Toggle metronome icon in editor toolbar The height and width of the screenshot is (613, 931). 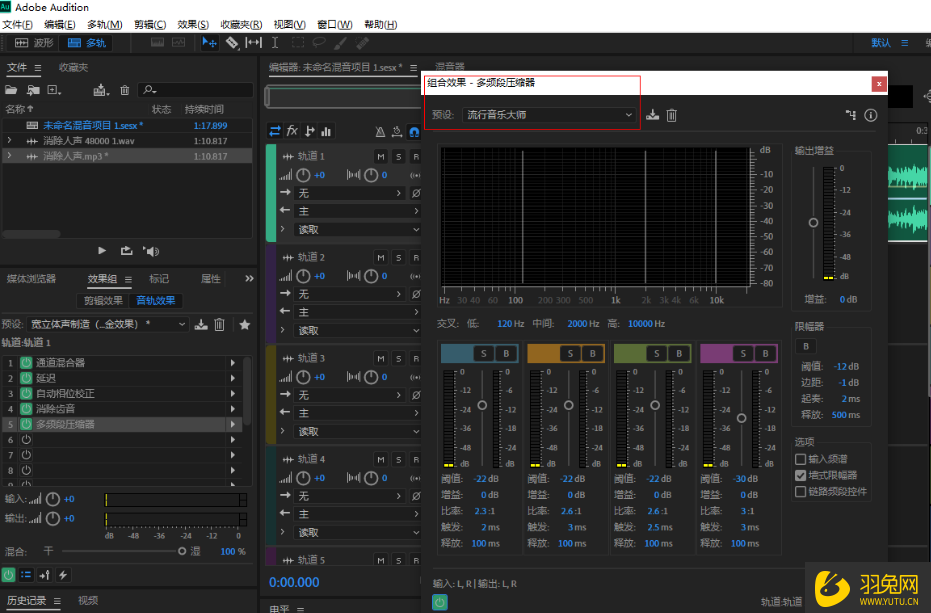pyautogui.click(x=380, y=131)
